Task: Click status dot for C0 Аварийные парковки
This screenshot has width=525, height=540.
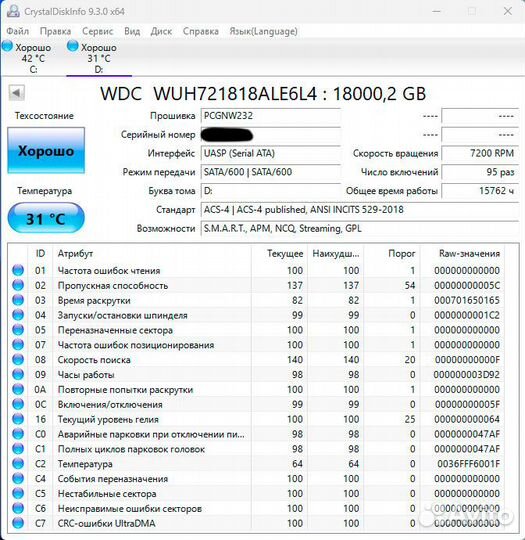Action: tap(18, 434)
